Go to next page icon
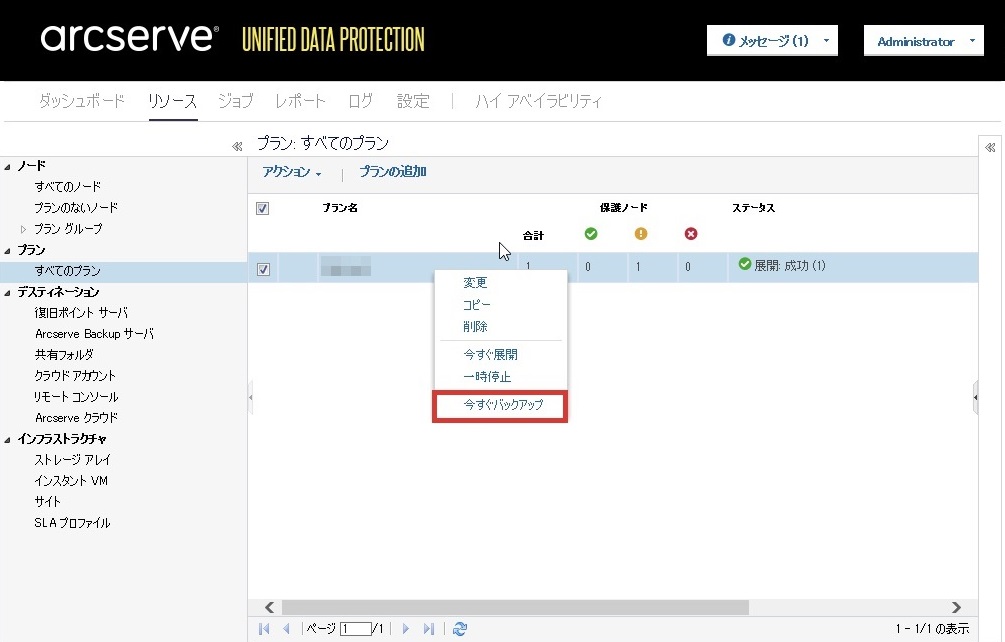This screenshot has height=642, width=1005. (406, 629)
